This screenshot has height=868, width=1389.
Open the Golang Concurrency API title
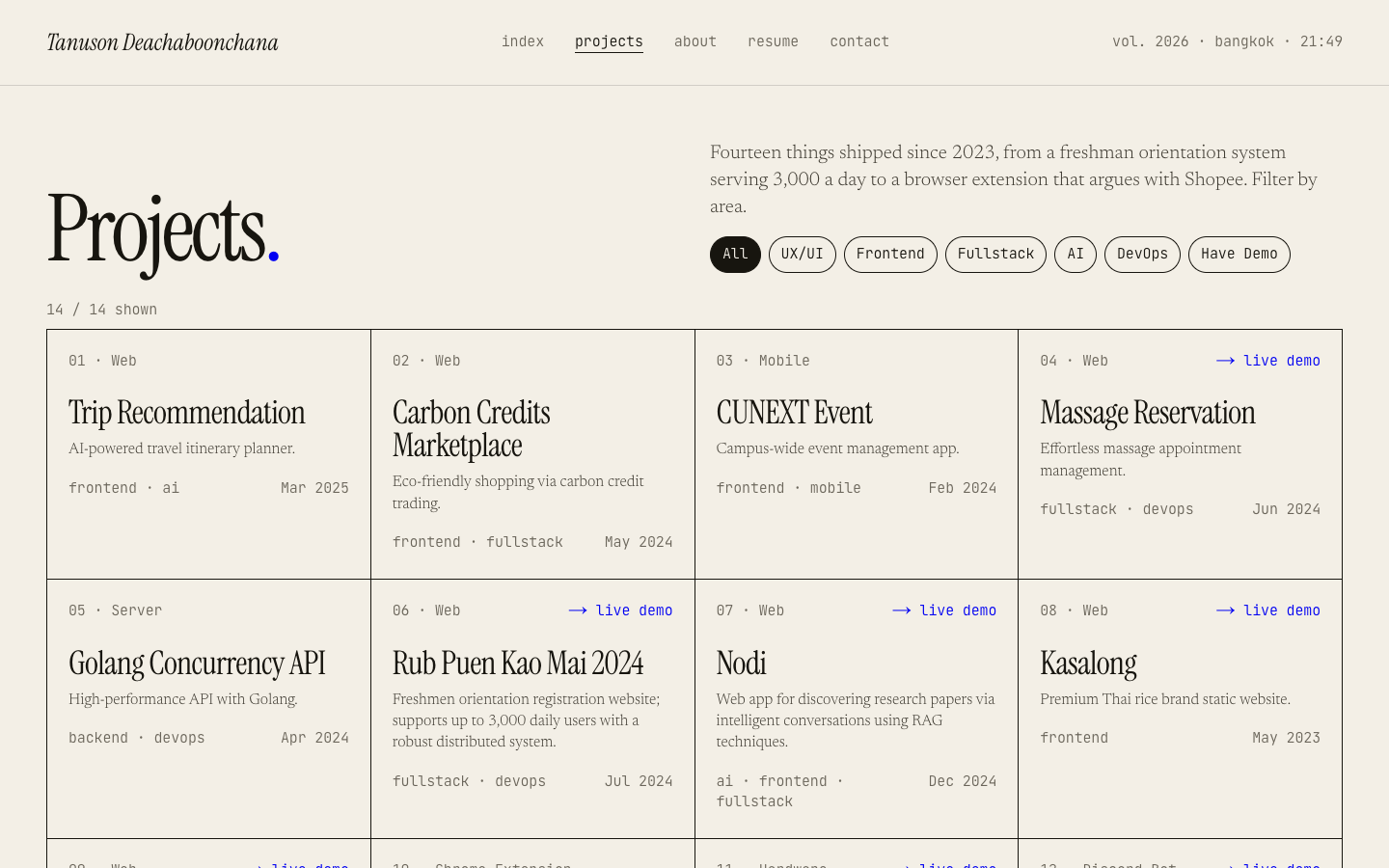pos(197,664)
